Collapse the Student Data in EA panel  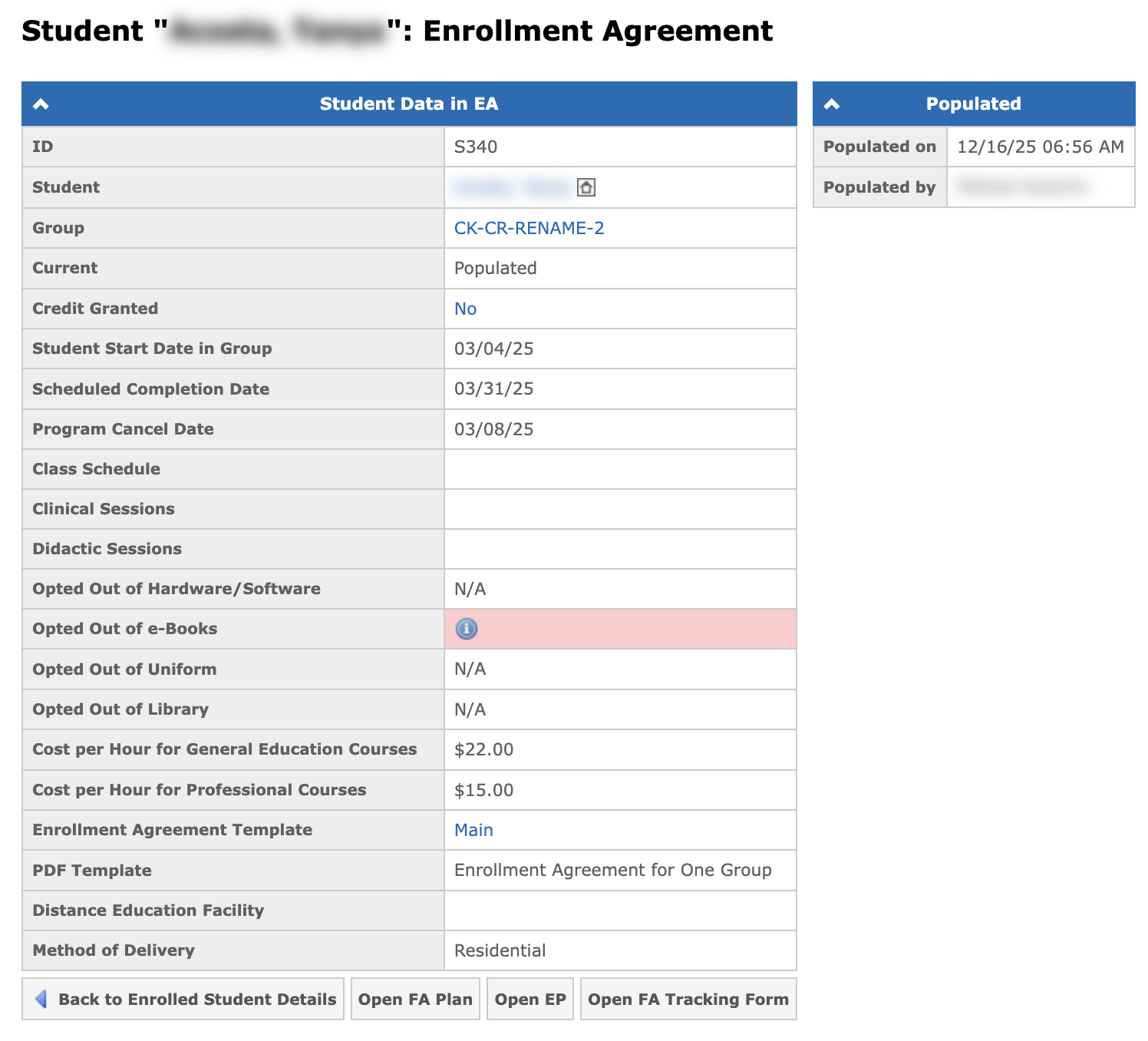tap(41, 104)
